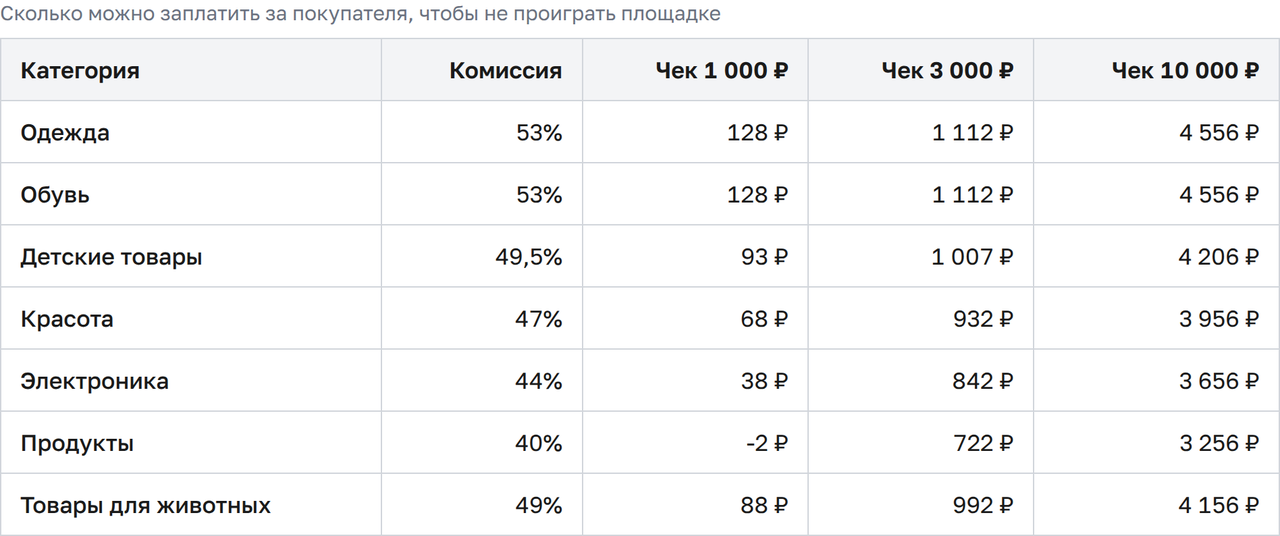The width and height of the screenshot is (1280, 536).
Task: Click the Обувь row label
Action: click(x=55, y=195)
